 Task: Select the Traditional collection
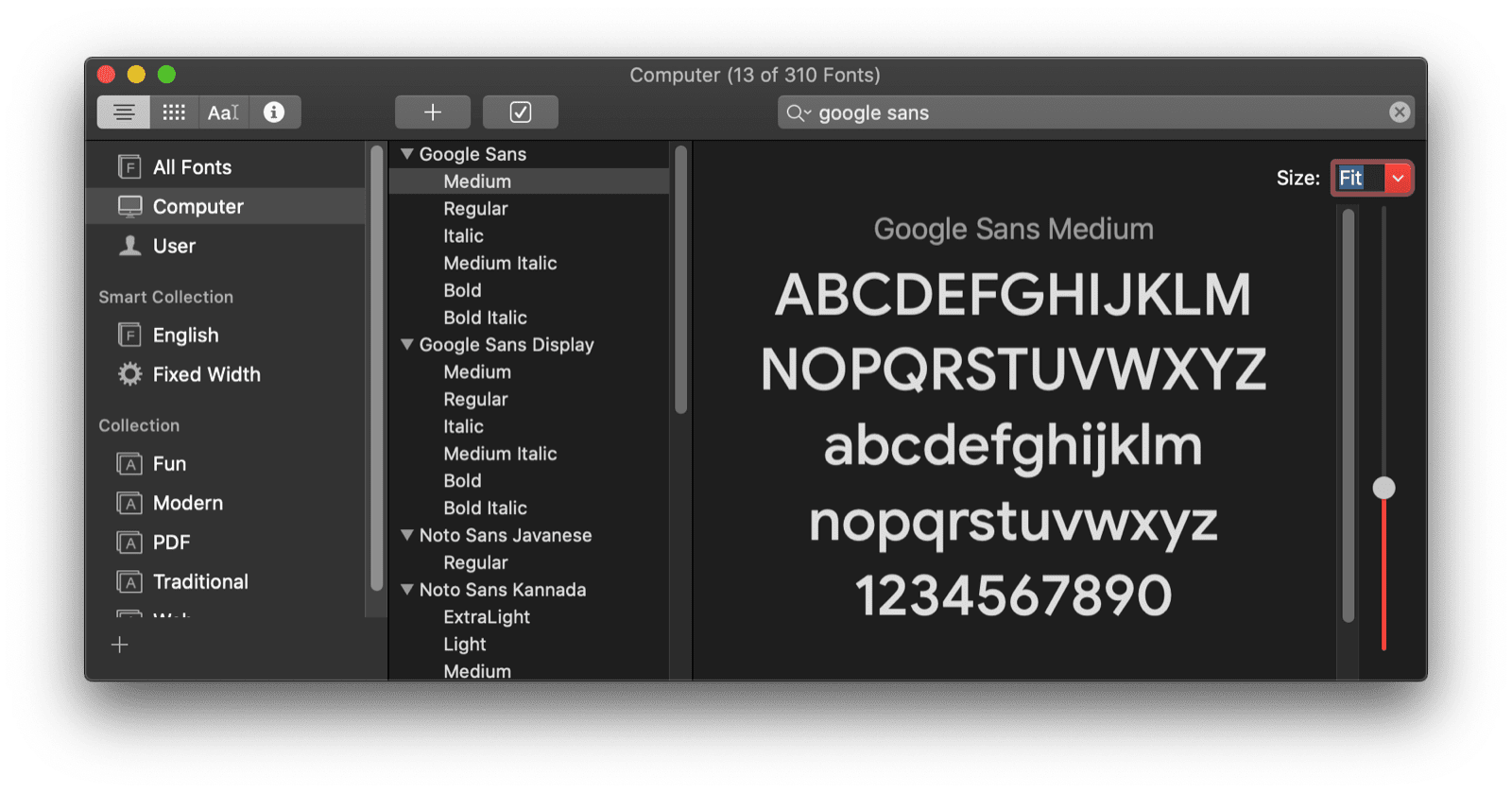[x=200, y=581]
